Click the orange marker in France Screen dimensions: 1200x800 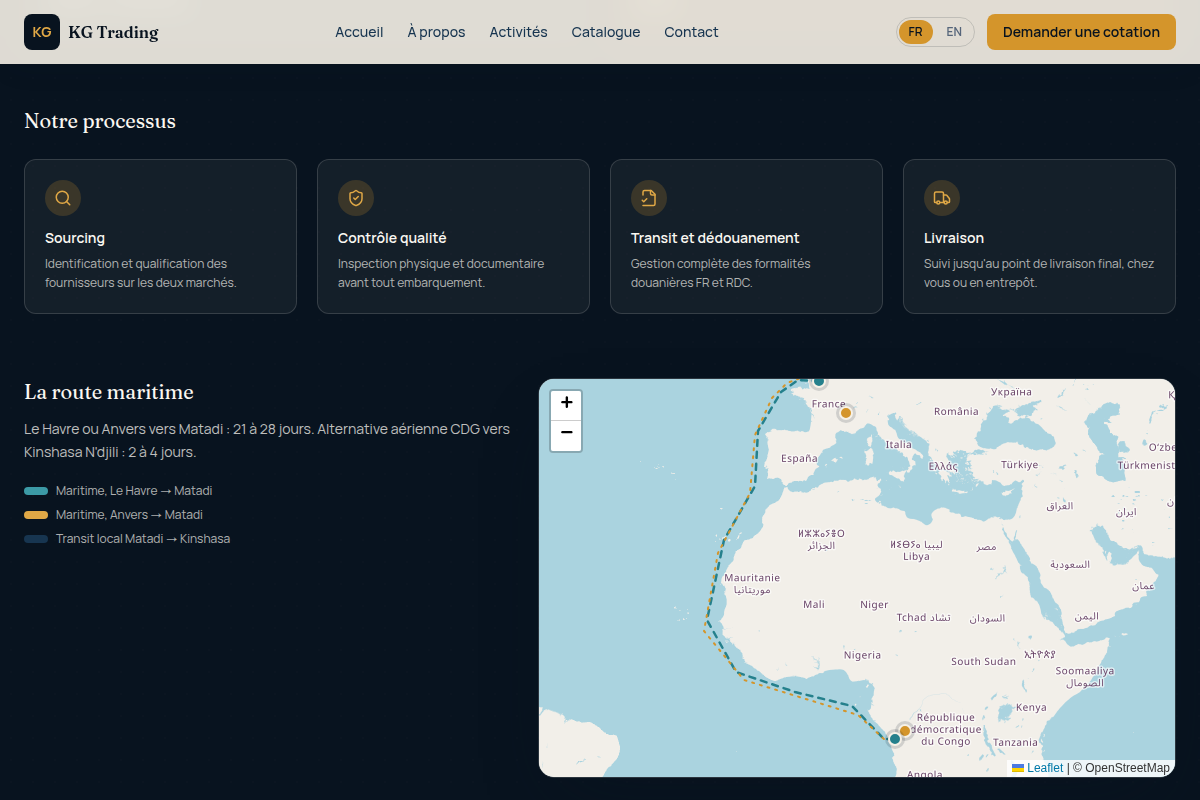[845, 412]
